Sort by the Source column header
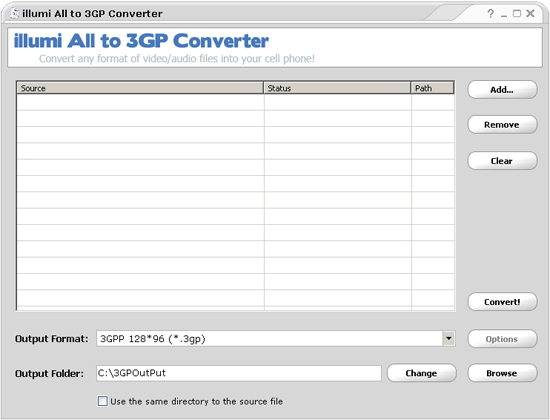Viewport: 550px width, 420px height. coord(140,88)
